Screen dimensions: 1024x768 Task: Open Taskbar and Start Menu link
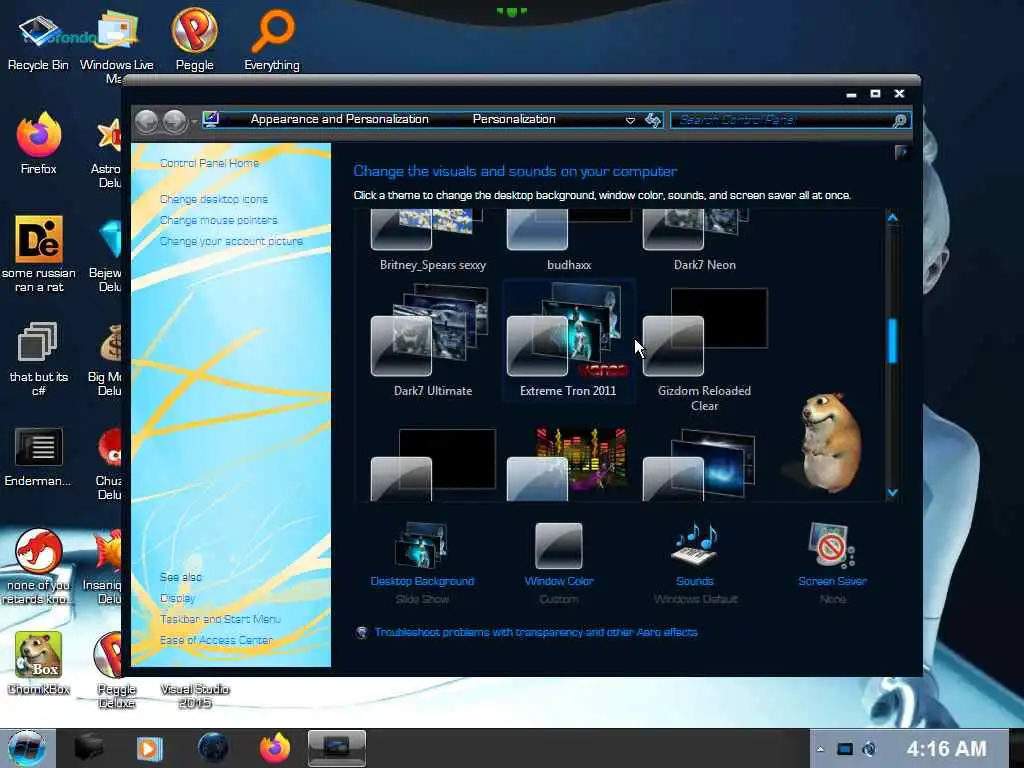(220, 619)
